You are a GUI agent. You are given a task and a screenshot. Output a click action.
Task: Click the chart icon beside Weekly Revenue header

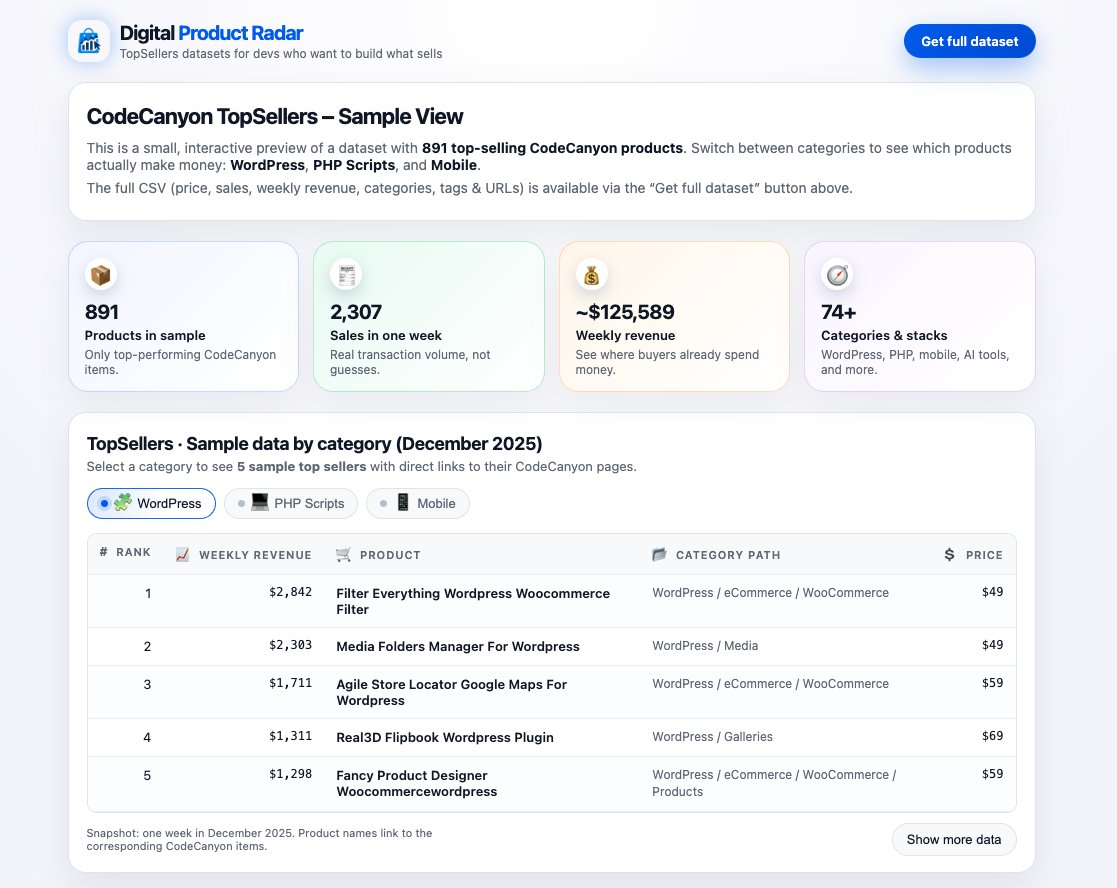coord(182,555)
